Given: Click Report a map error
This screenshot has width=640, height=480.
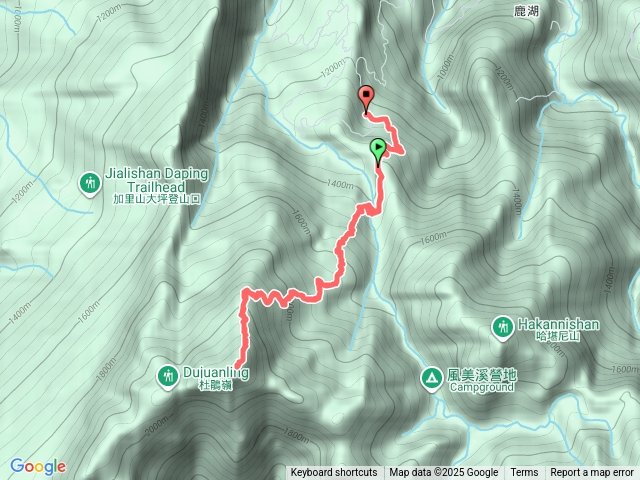Looking at the screenshot, I should coord(592,473).
